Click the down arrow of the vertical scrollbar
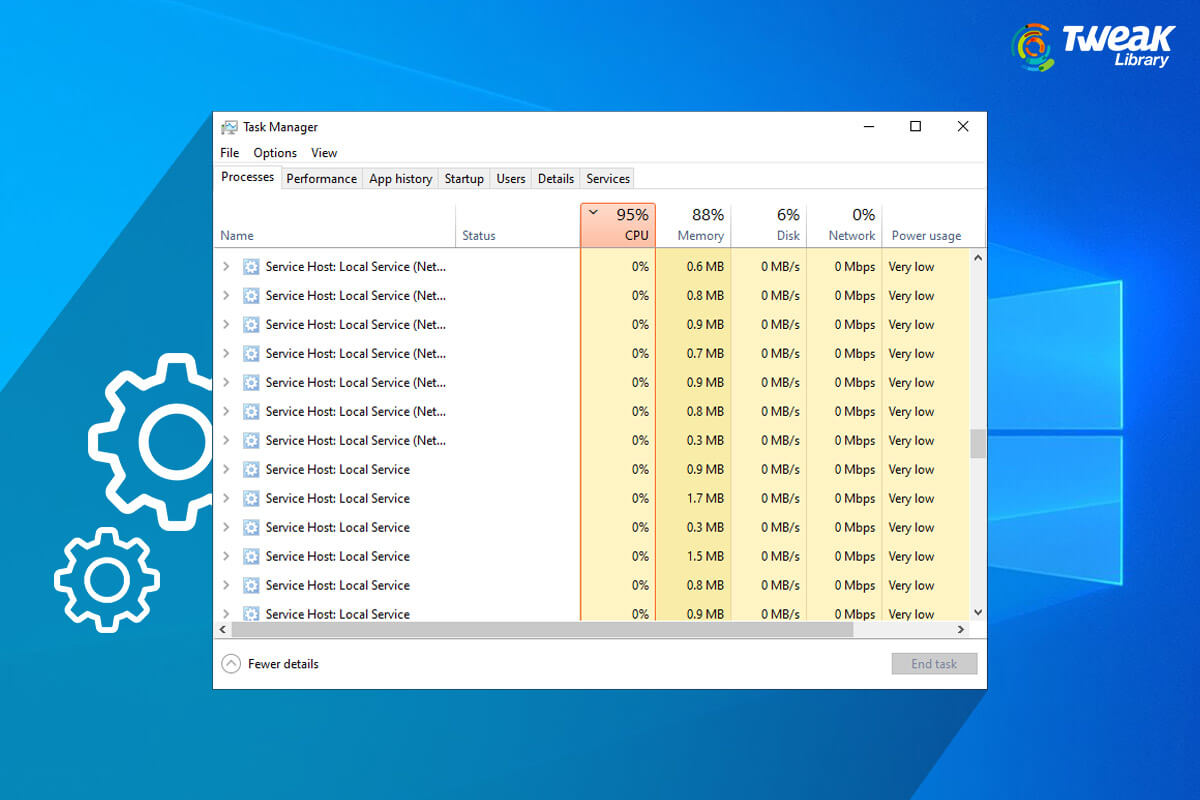The height and width of the screenshot is (800, 1200). [978, 612]
